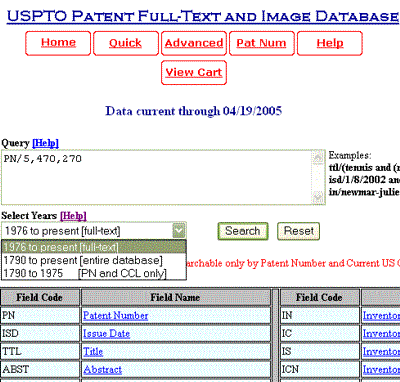Click the ISD field code cell
This screenshot has height=382, width=400.
(x=40, y=333)
